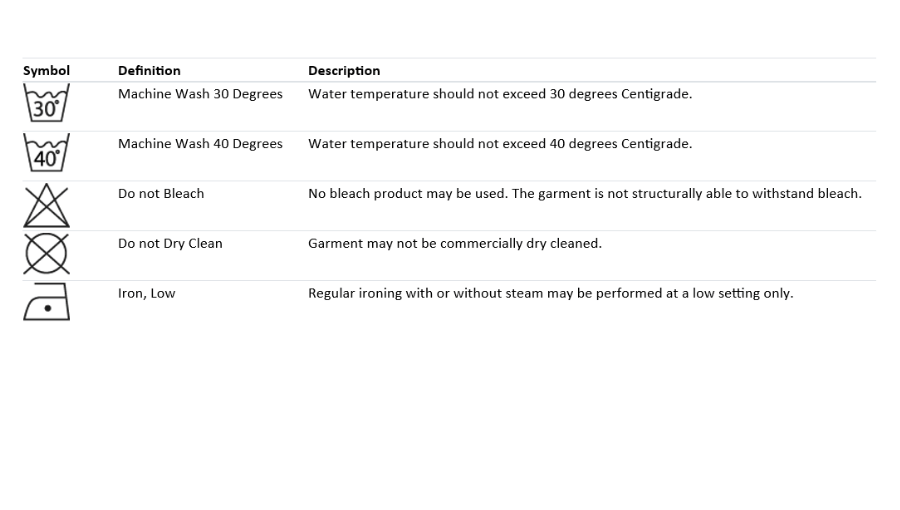Click the 'may not be commercially dry cleaned' description
Image resolution: width=900 pixels, height=510 pixels.
tap(455, 244)
